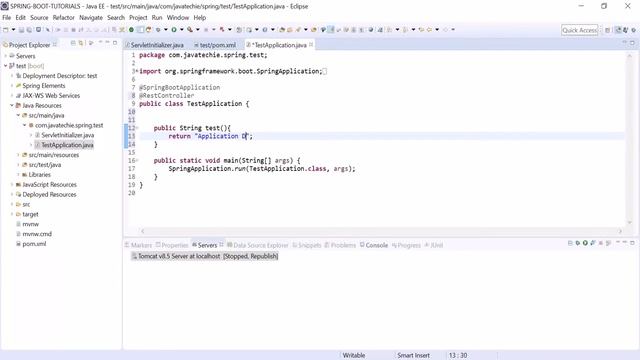640x360 pixels.
Task: Open the Window menu
Action: pos(178,18)
